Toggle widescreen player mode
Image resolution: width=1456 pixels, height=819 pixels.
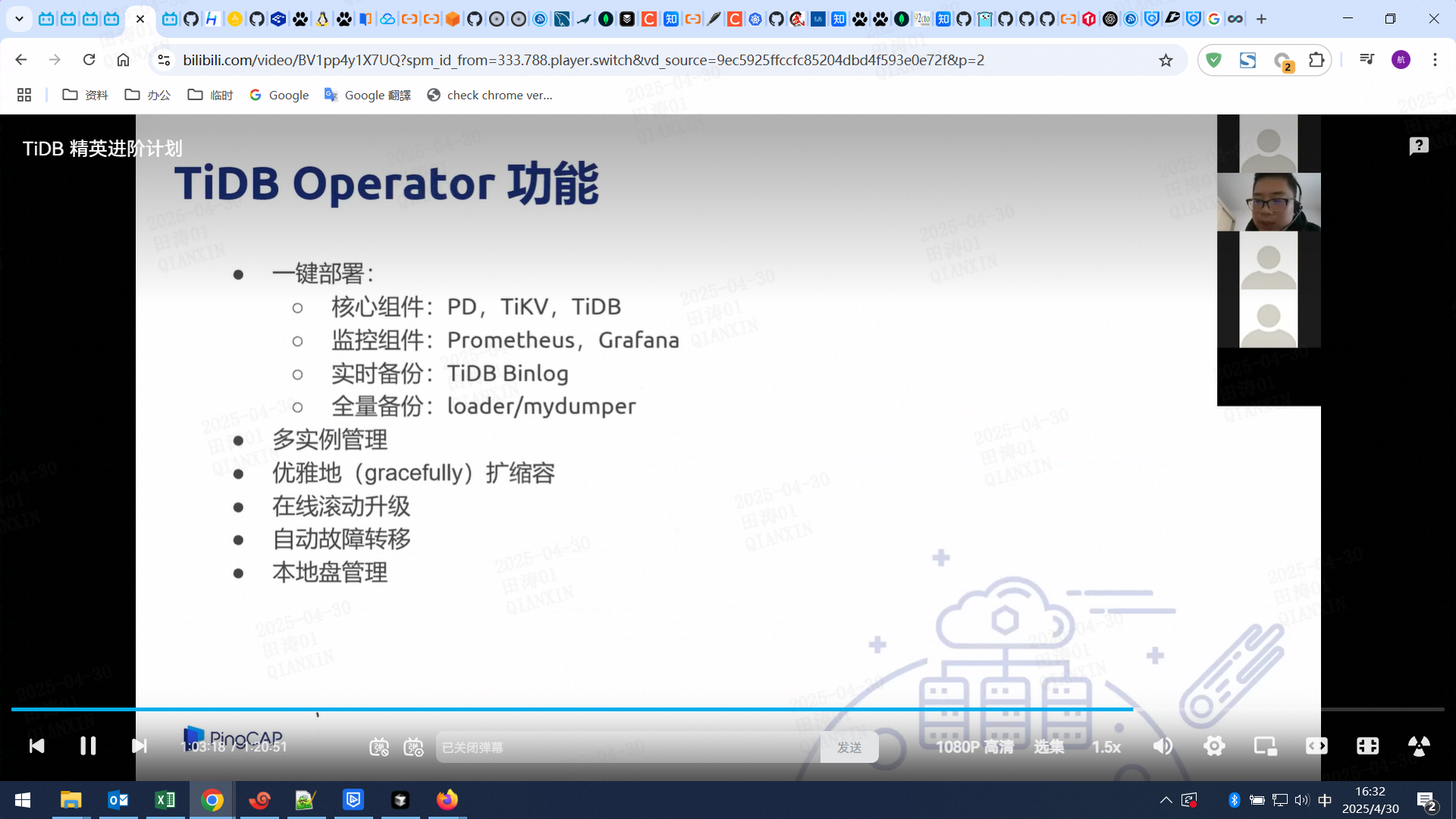1316,746
